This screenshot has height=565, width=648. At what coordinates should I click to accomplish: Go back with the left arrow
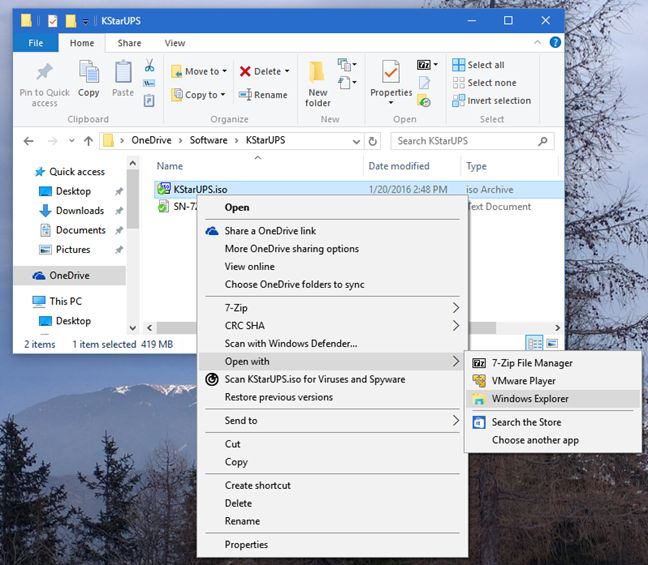pos(29,141)
